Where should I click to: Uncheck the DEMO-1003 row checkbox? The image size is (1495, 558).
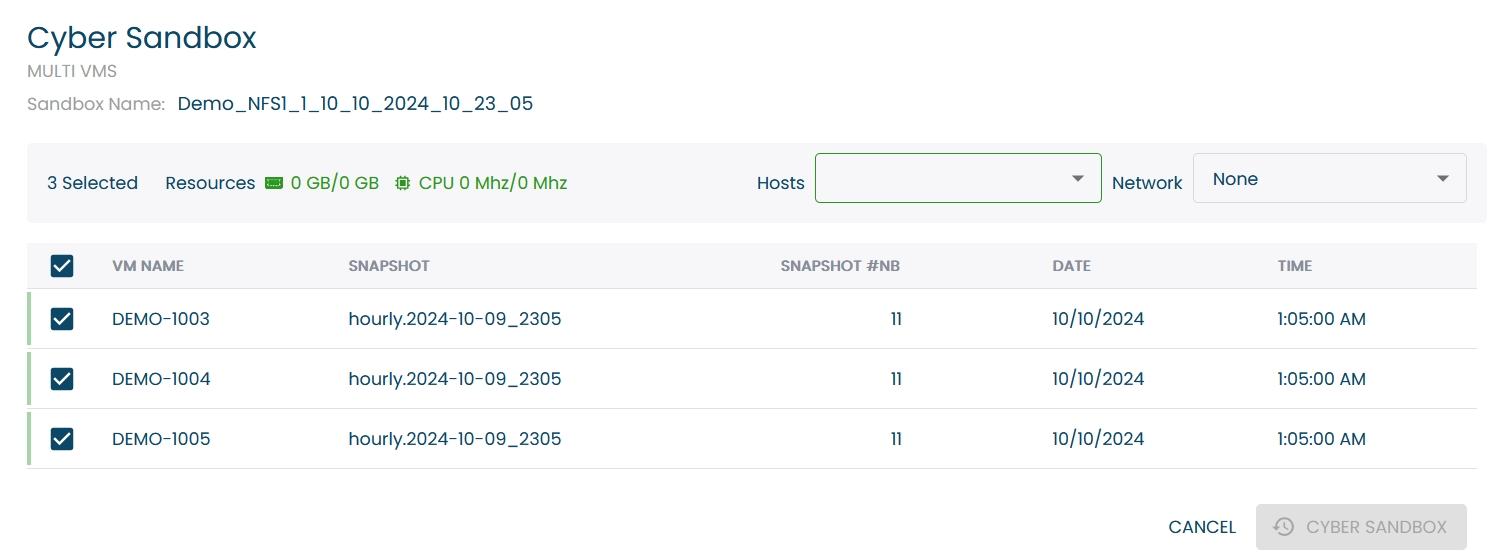(62, 319)
